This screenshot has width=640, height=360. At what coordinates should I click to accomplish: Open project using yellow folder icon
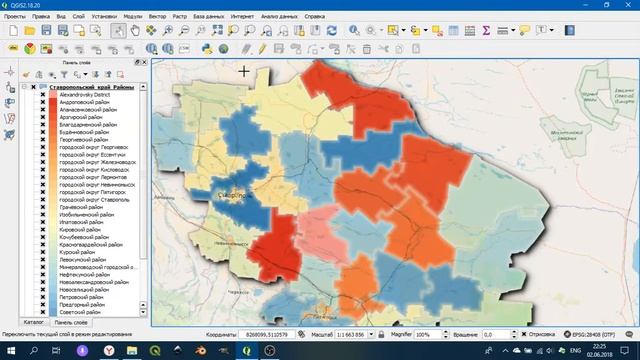click(x=30, y=31)
